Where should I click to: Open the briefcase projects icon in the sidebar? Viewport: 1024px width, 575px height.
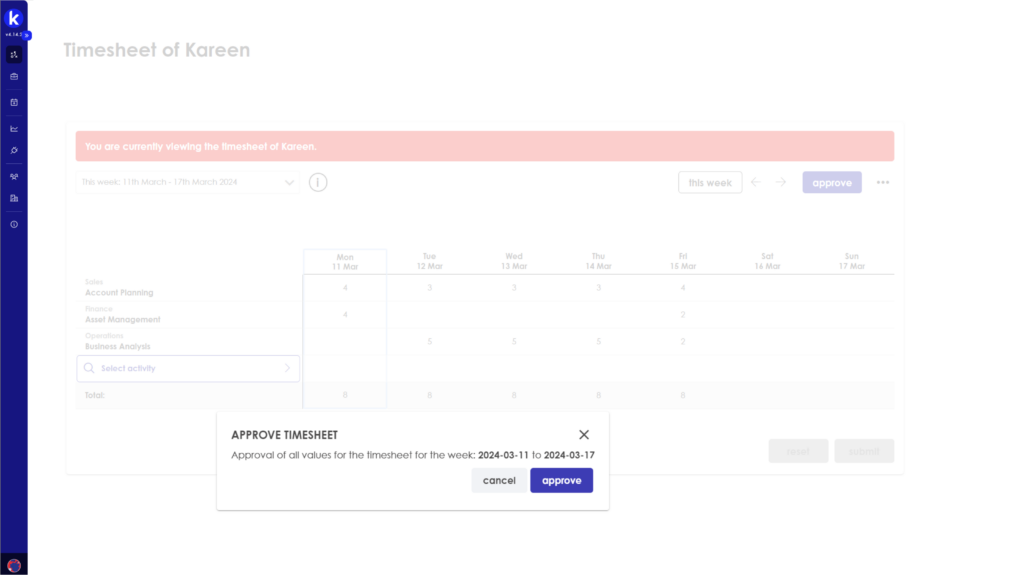[14, 76]
